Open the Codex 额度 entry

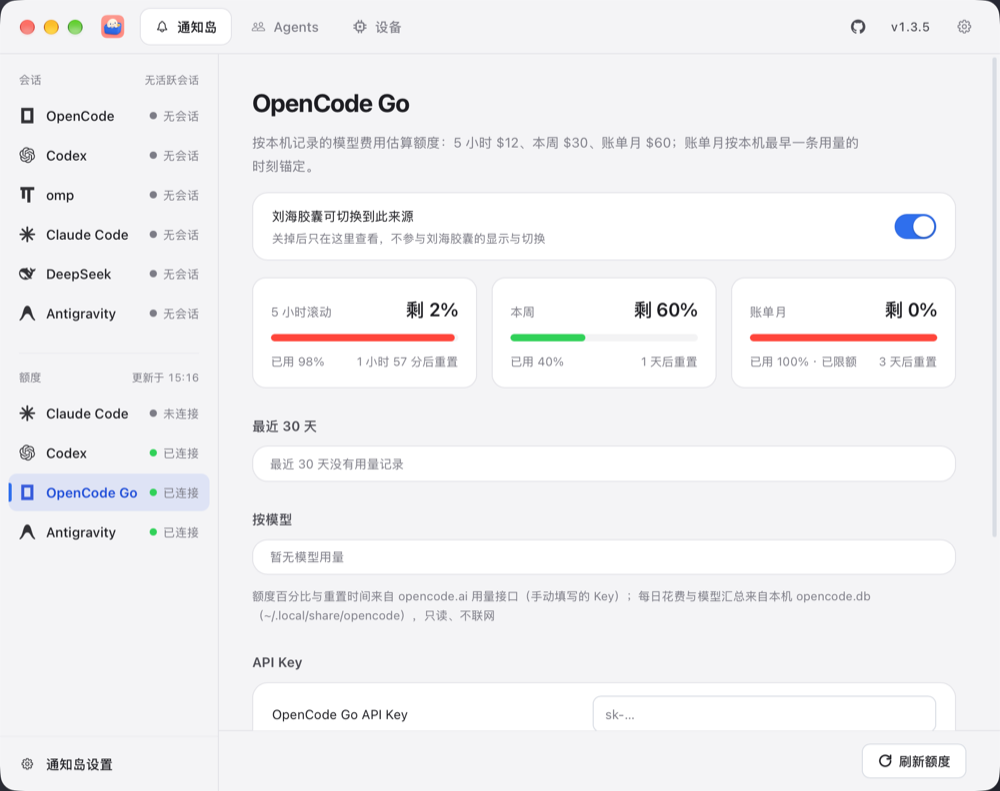point(109,453)
